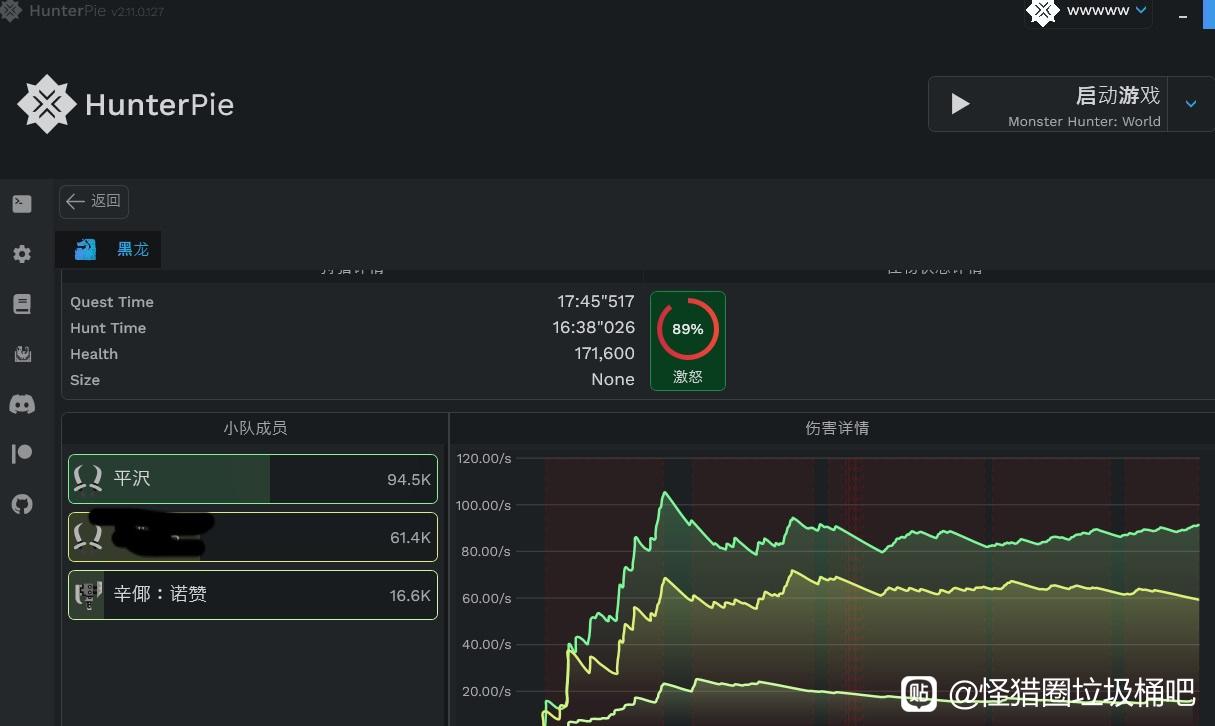Click the small HunterPie logo in title bar
The height and width of the screenshot is (726, 1215).
coord(11,11)
